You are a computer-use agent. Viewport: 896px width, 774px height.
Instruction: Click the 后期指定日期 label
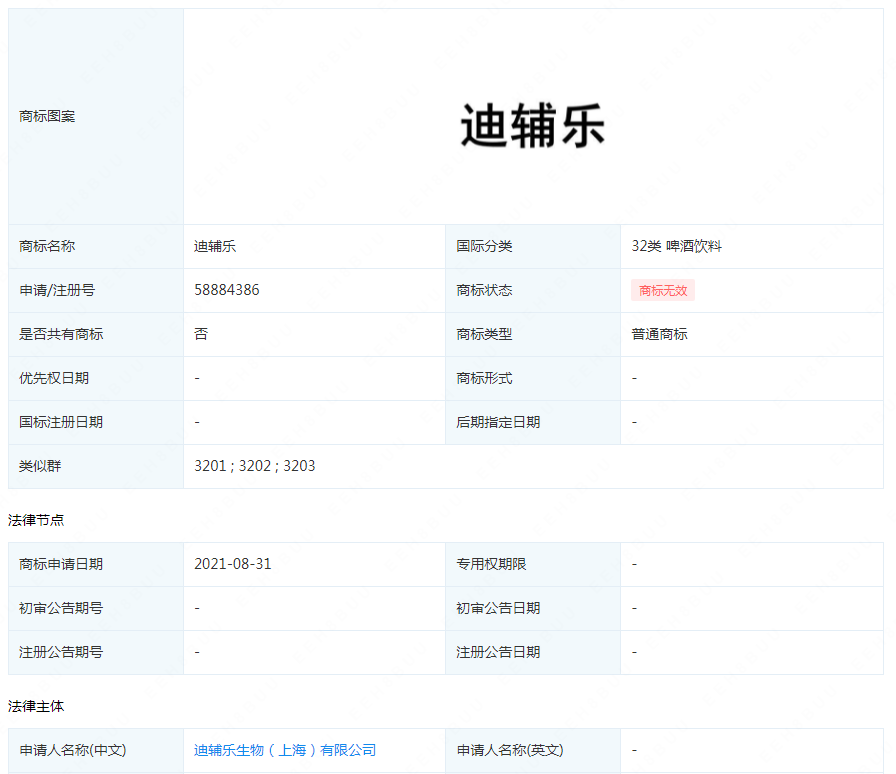498,422
